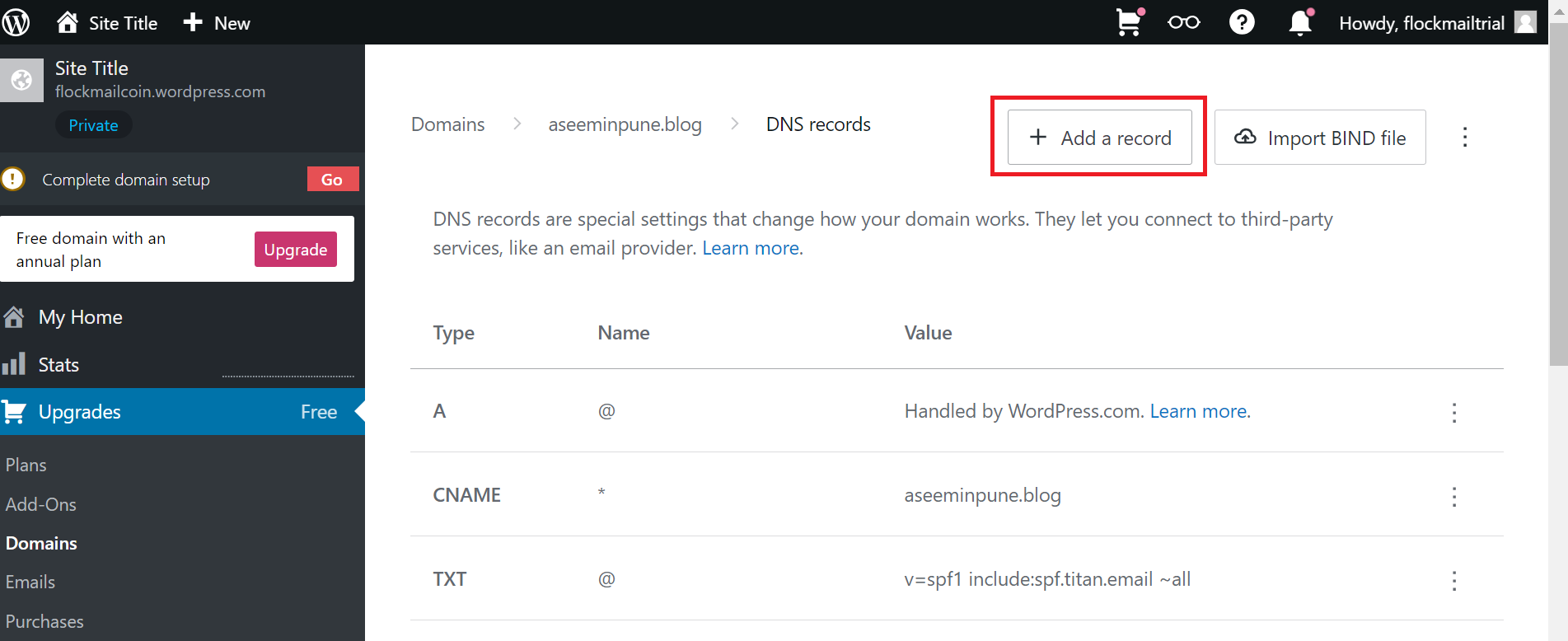
Task: Click New in the admin bar
Action: click(232, 23)
